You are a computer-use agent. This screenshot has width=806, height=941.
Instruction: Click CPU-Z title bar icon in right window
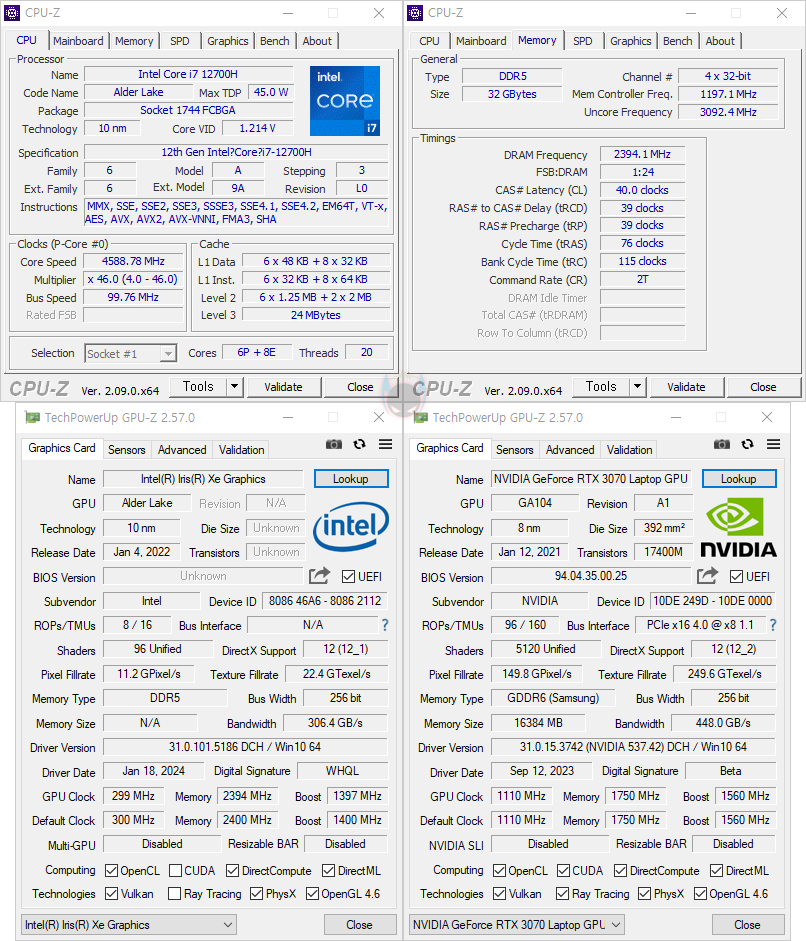tap(415, 13)
